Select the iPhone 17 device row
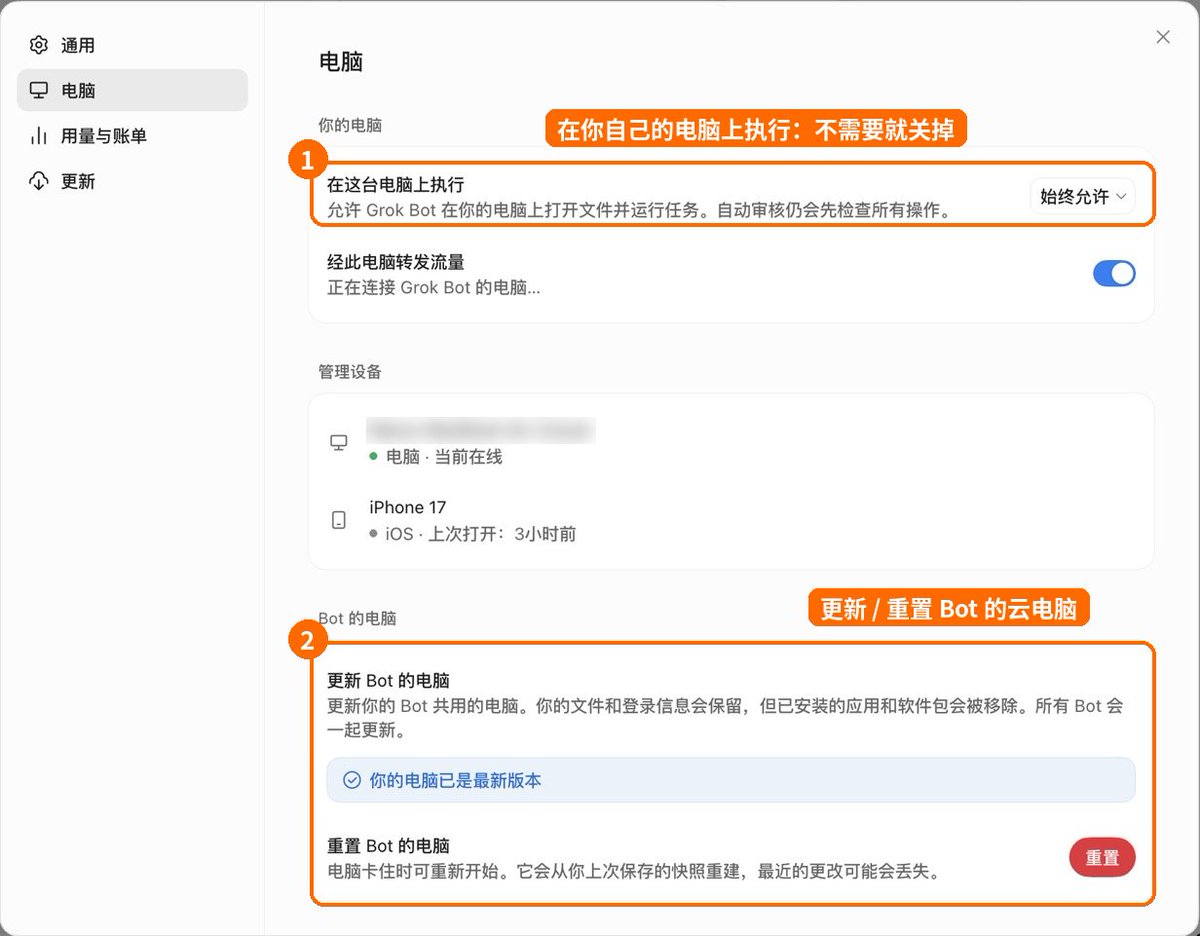Viewport: 1200px width, 936px height. [x=731, y=520]
